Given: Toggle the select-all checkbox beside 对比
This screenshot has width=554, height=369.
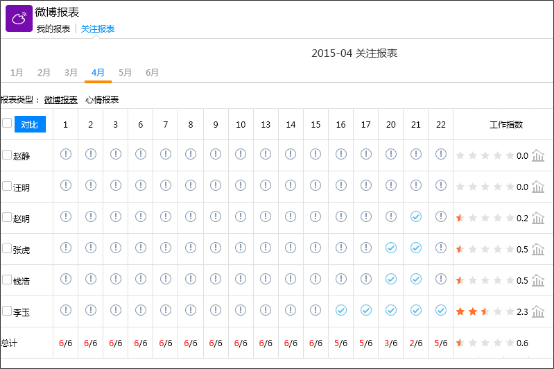Looking at the screenshot, I should (x=7, y=123).
